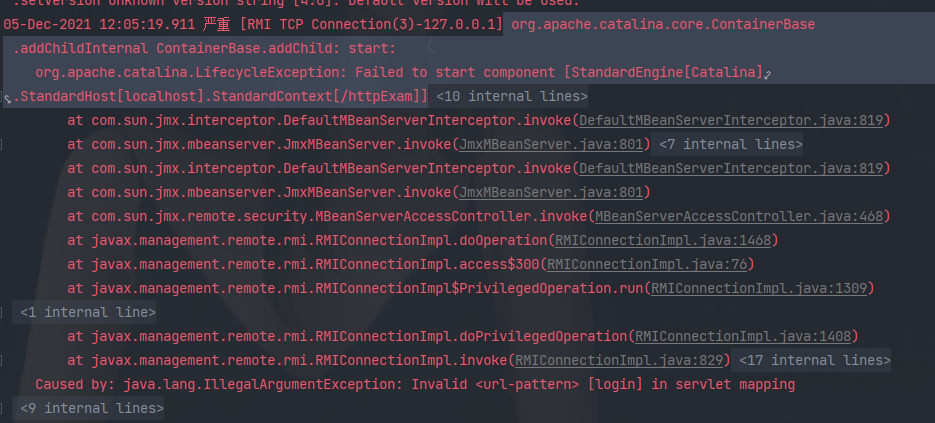Click gutter fold marker beside "<1 internal line>"
Image resolution: width=935 pixels, height=423 pixels.
5,313
